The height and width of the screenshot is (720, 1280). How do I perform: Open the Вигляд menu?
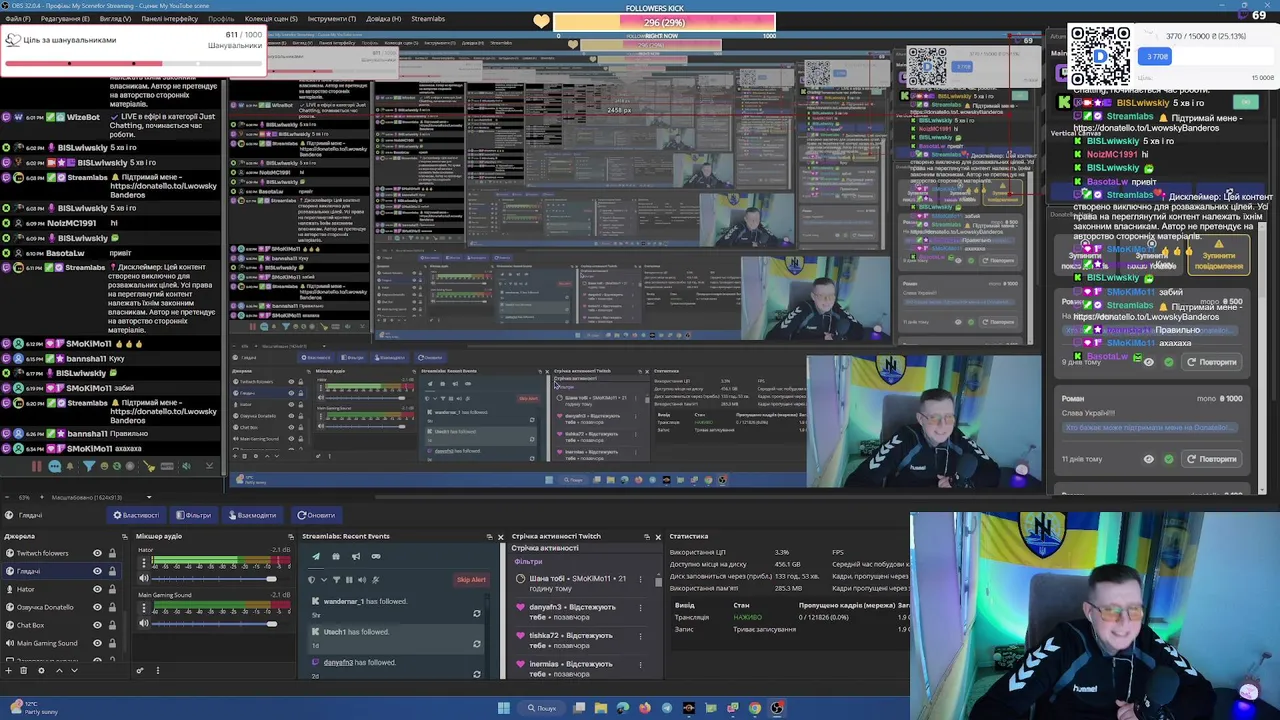115,19
